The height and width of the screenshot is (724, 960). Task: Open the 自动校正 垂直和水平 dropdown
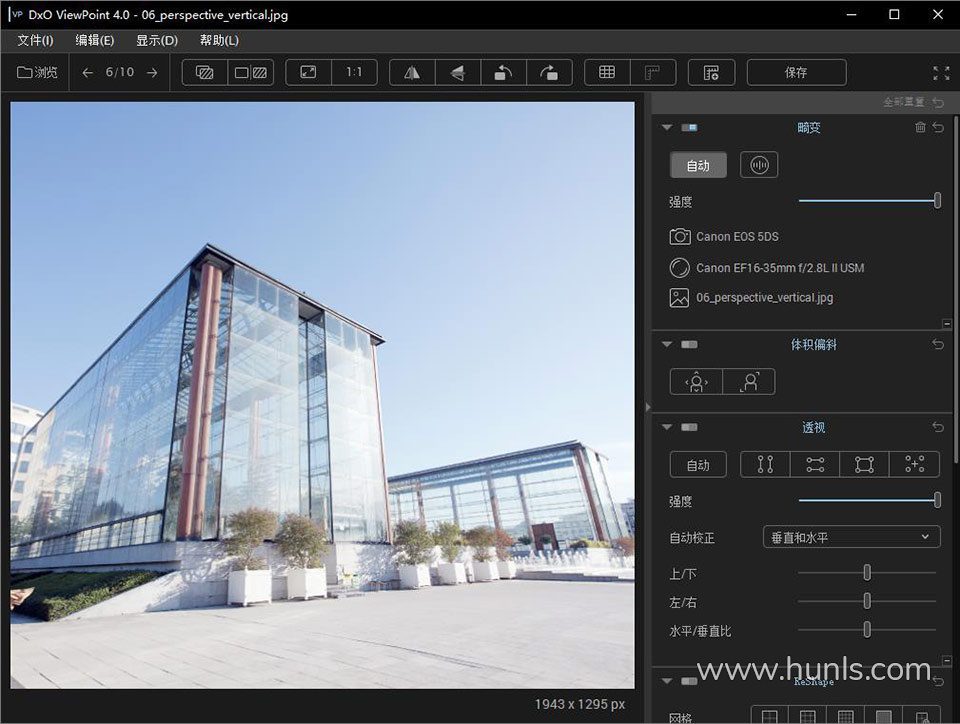852,537
